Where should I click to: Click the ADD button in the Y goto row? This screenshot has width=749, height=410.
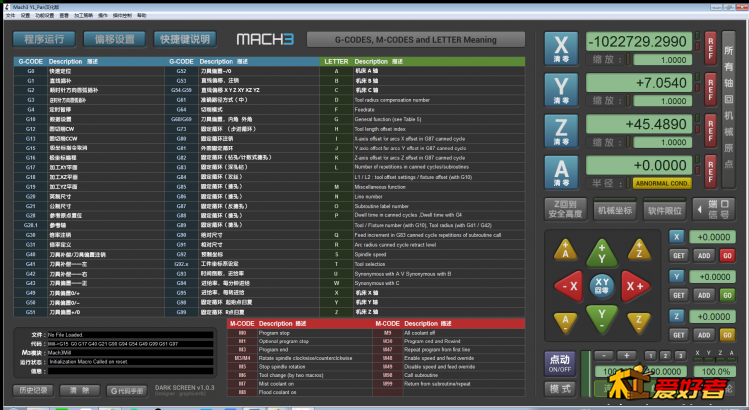coord(704,295)
